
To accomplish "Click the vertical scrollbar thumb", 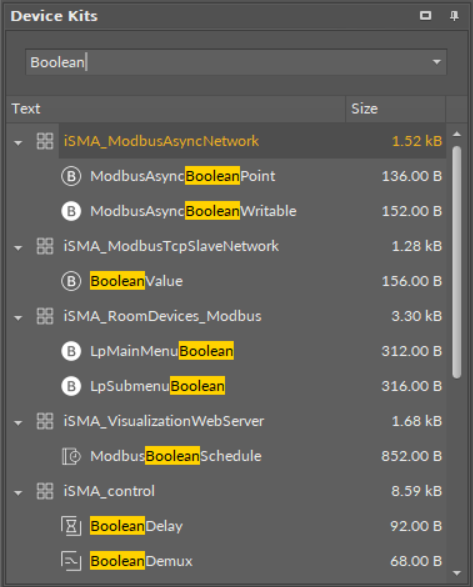I will pos(457,262).
